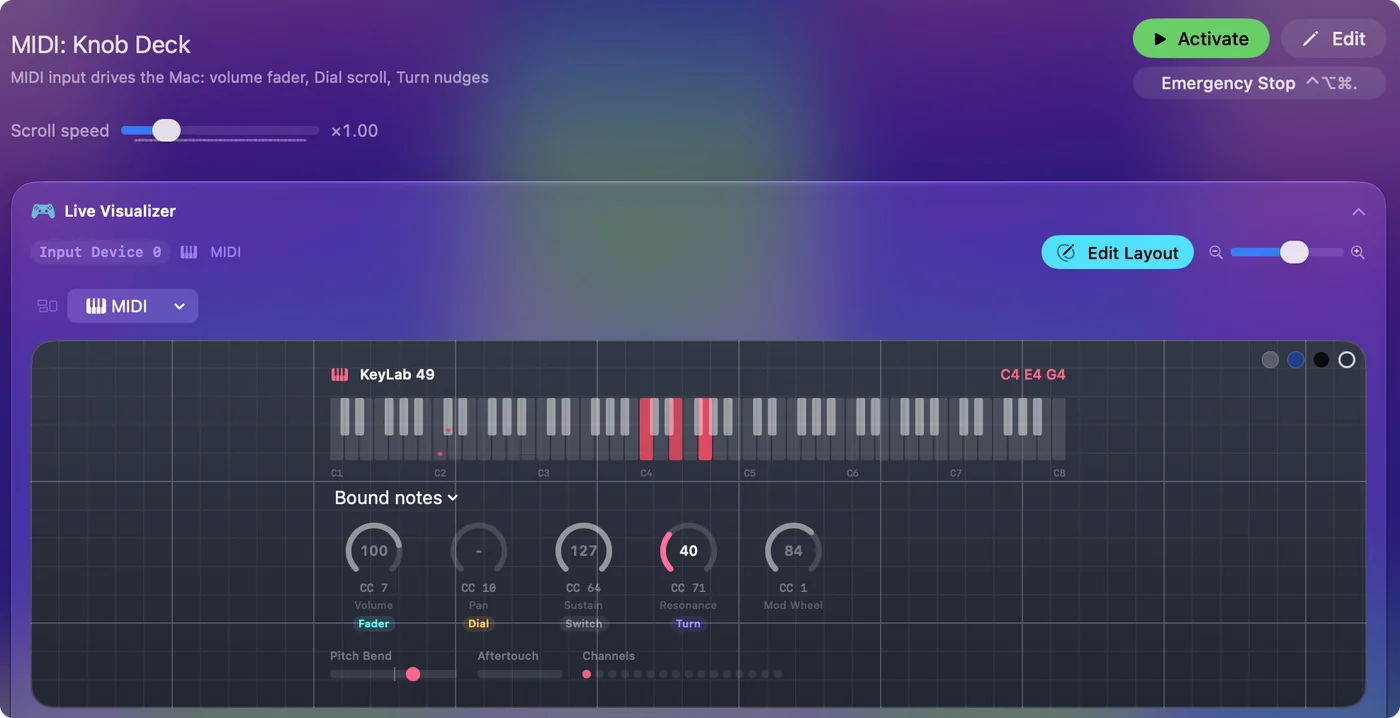Click the Channels label

click(609, 656)
